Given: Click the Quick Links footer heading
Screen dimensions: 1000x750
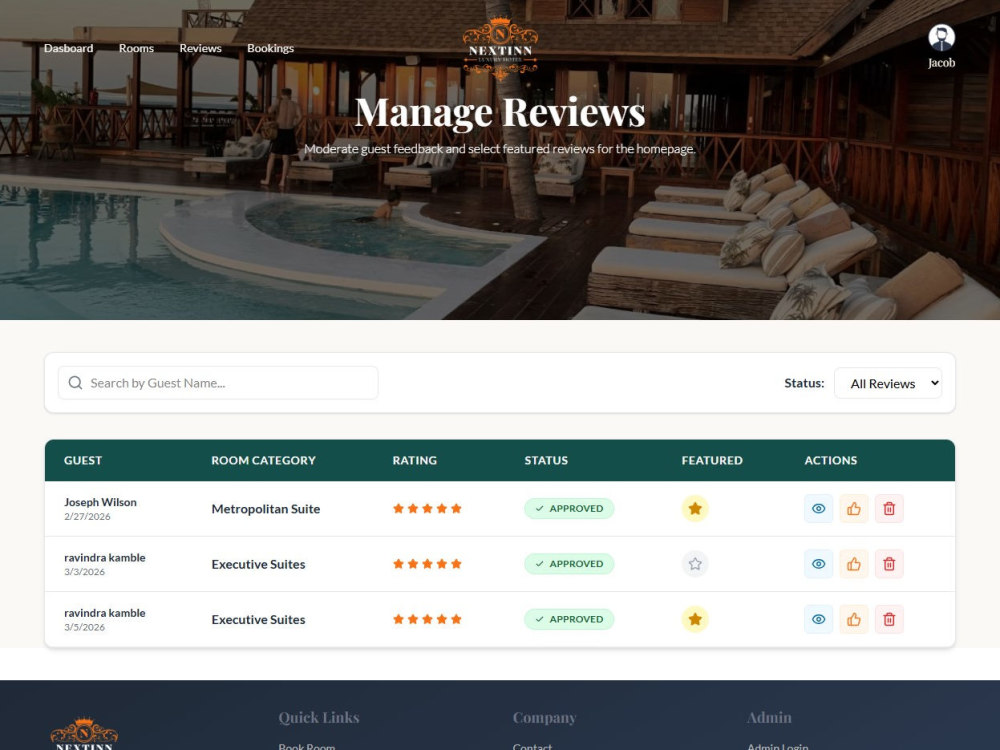Looking at the screenshot, I should pyautogui.click(x=319, y=717).
